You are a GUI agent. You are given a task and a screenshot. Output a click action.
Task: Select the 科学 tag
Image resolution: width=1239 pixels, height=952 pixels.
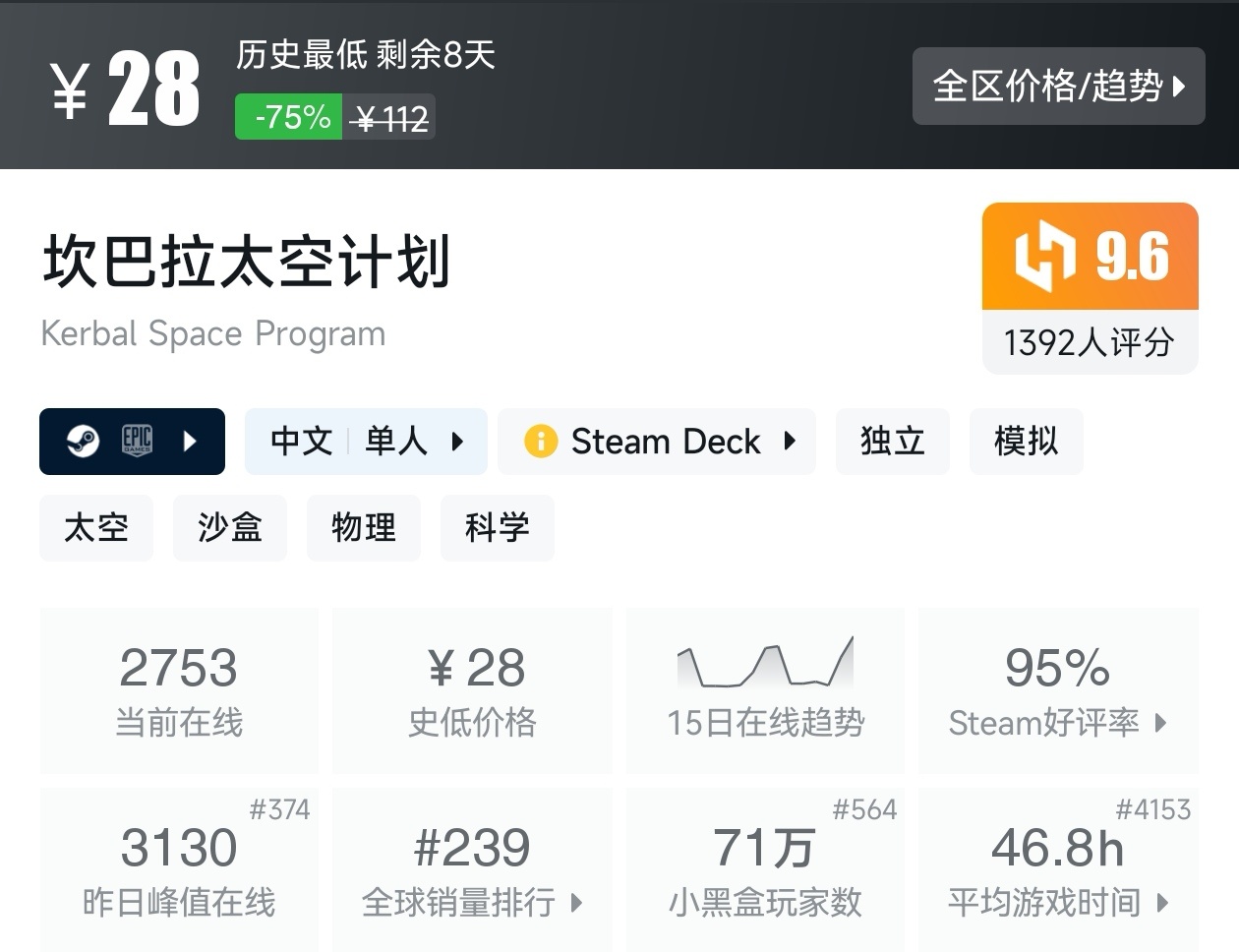click(498, 528)
